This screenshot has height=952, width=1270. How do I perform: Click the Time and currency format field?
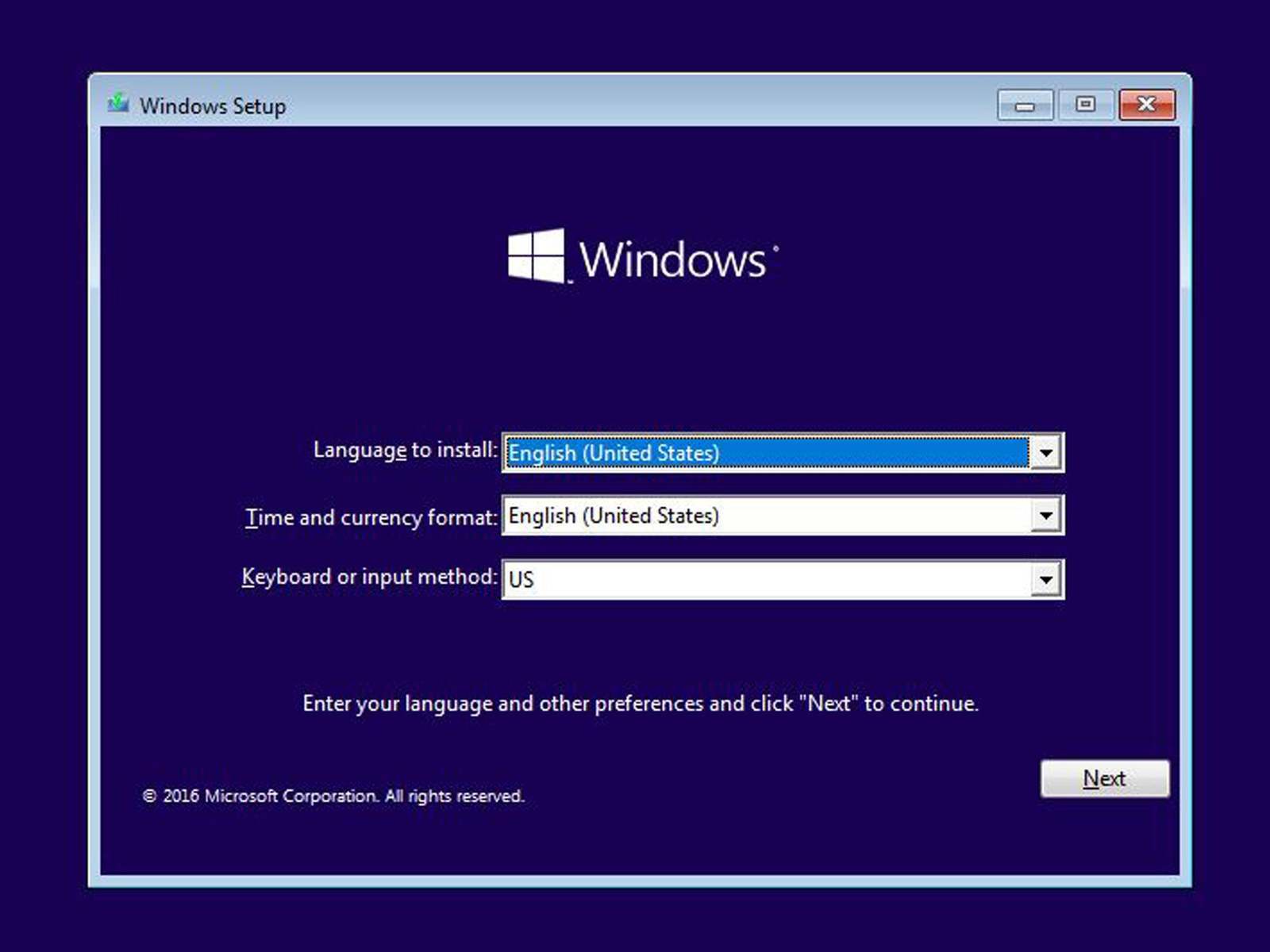(783, 516)
